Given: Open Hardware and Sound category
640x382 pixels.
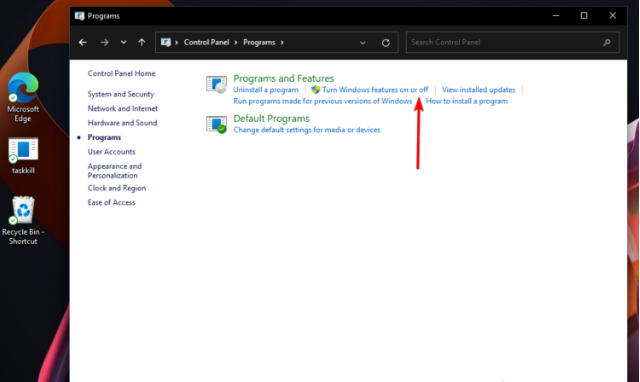Looking at the screenshot, I should pos(122,123).
